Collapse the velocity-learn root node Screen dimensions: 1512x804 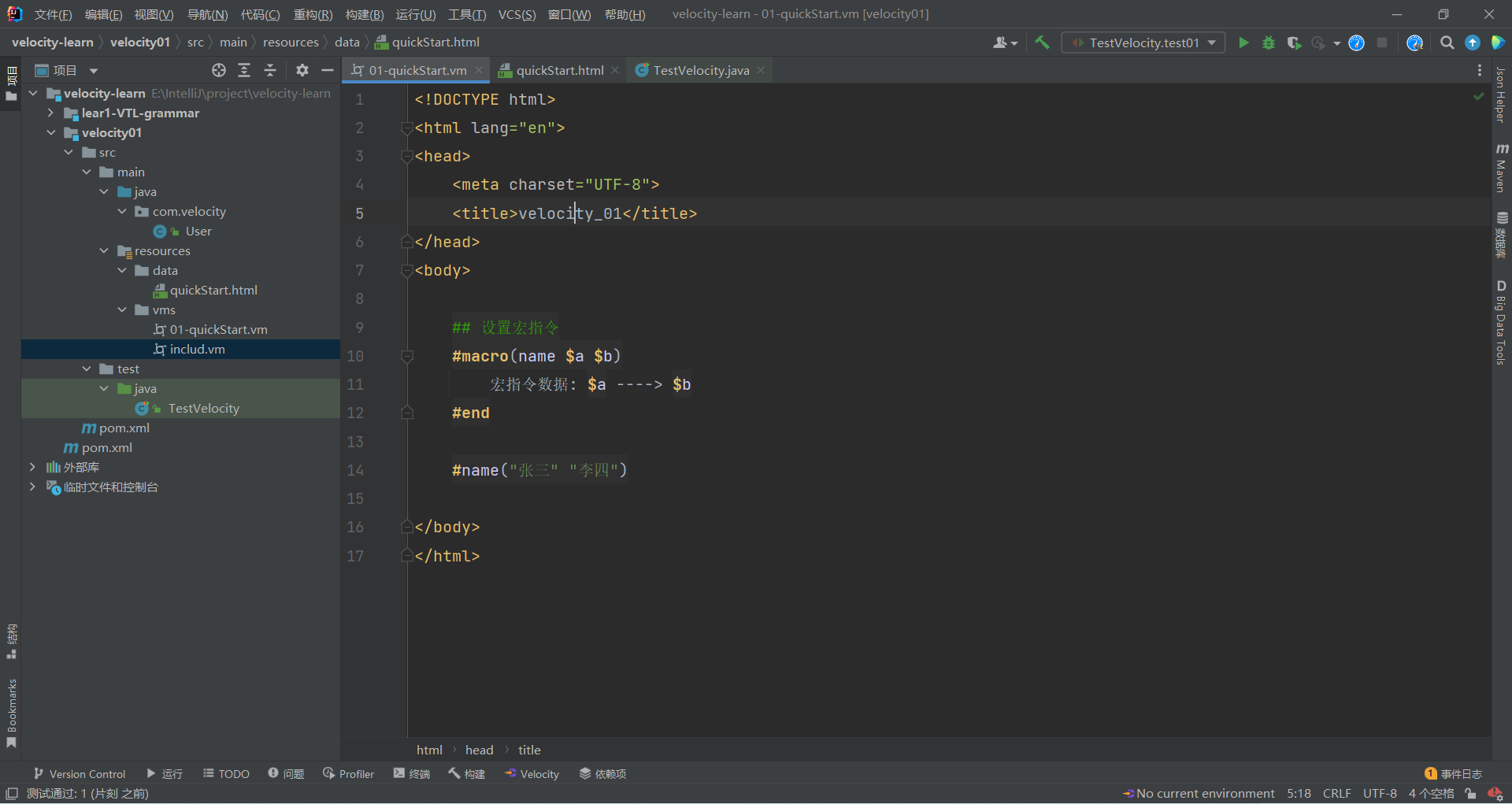tap(33, 93)
